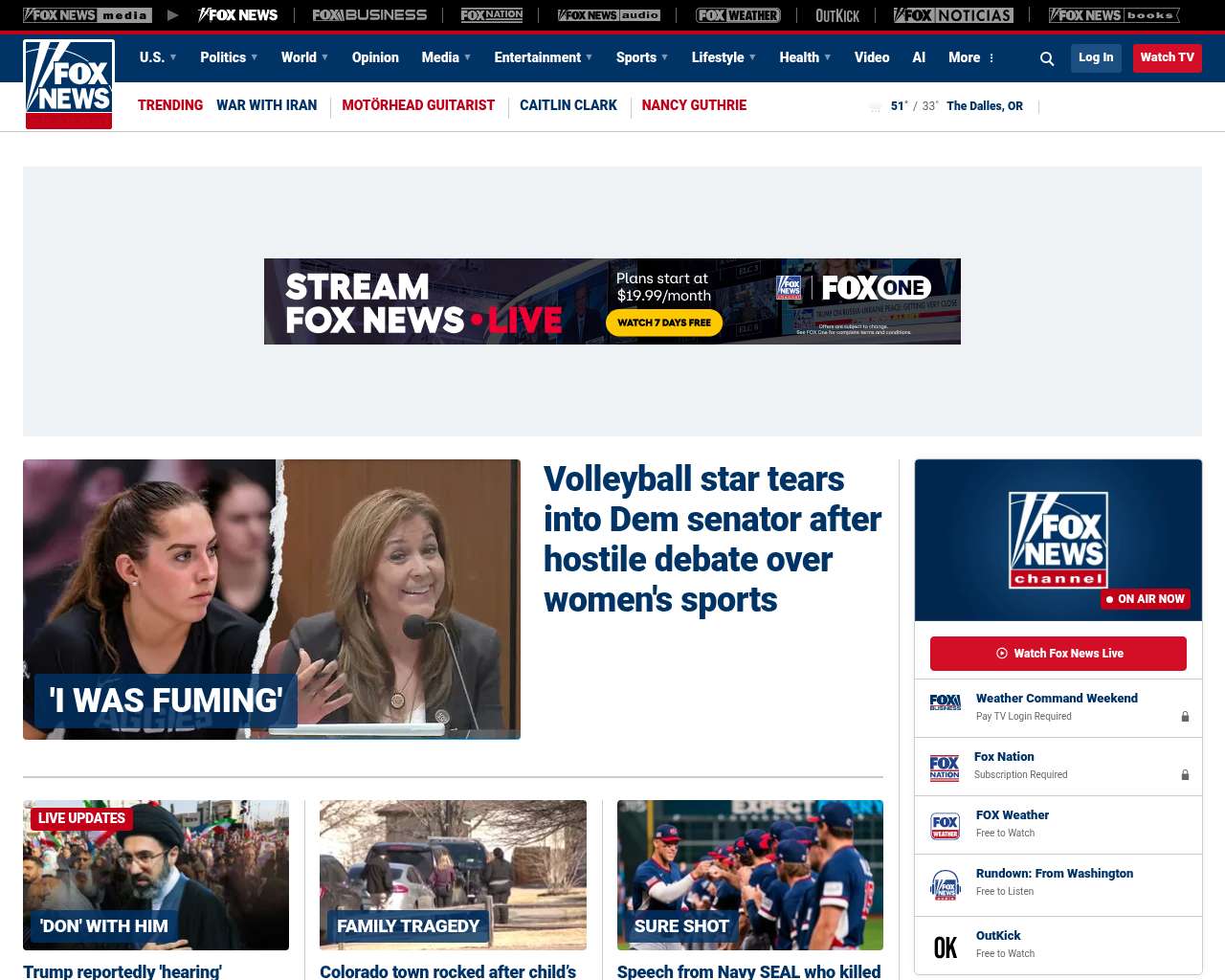Go to Fox Weather logo in top bar
The image size is (1225, 980).
click(738, 15)
